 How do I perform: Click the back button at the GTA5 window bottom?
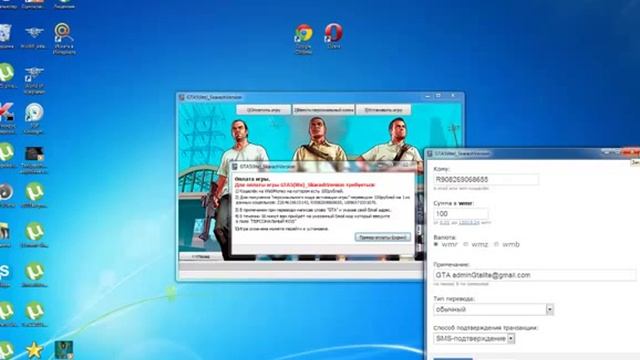pyautogui.click(x=201, y=257)
